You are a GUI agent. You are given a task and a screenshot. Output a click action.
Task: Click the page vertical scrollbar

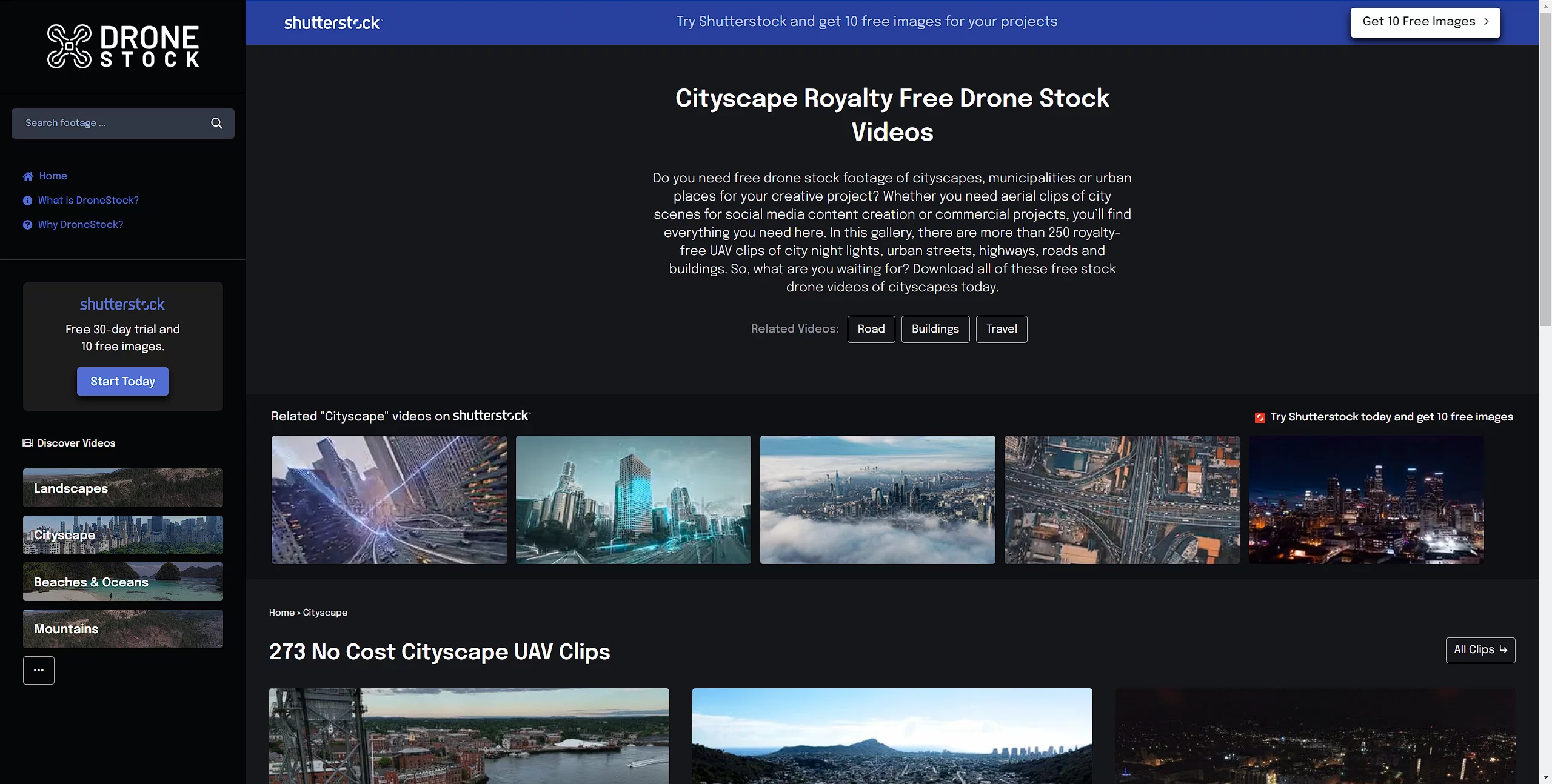click(1545, 170)
